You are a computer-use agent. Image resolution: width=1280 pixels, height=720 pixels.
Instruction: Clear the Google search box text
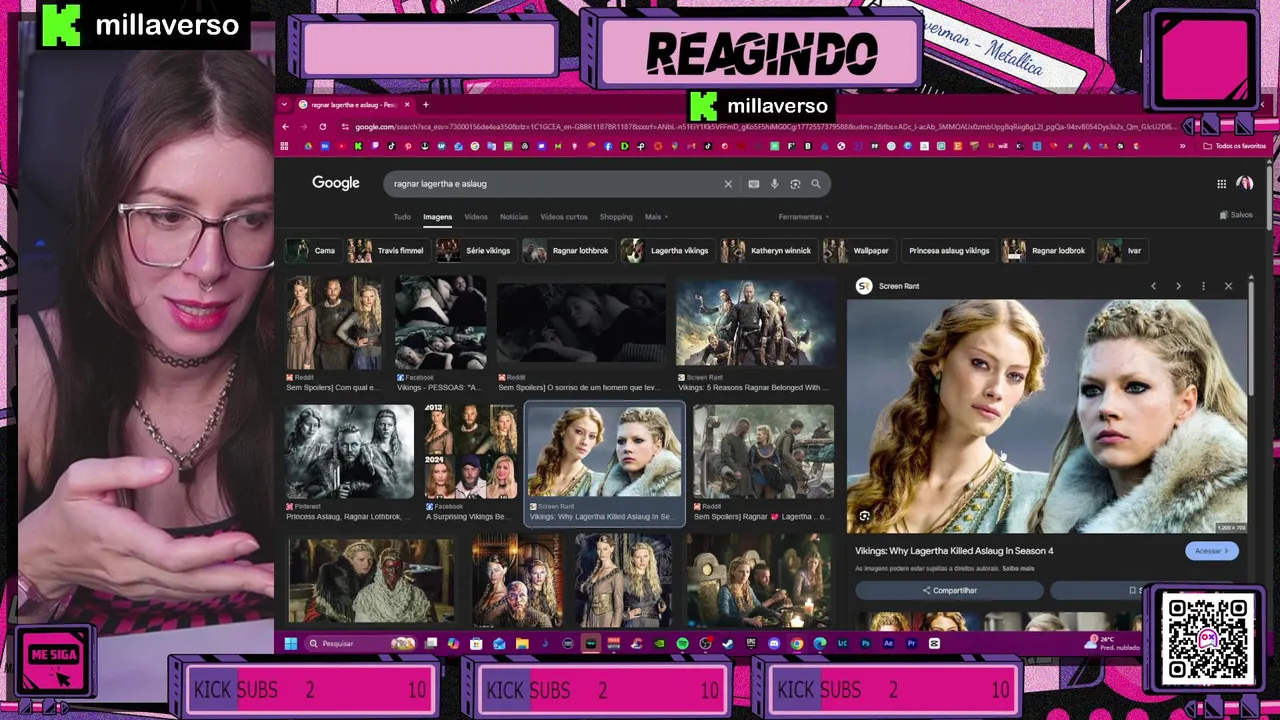tap(728, 184)
